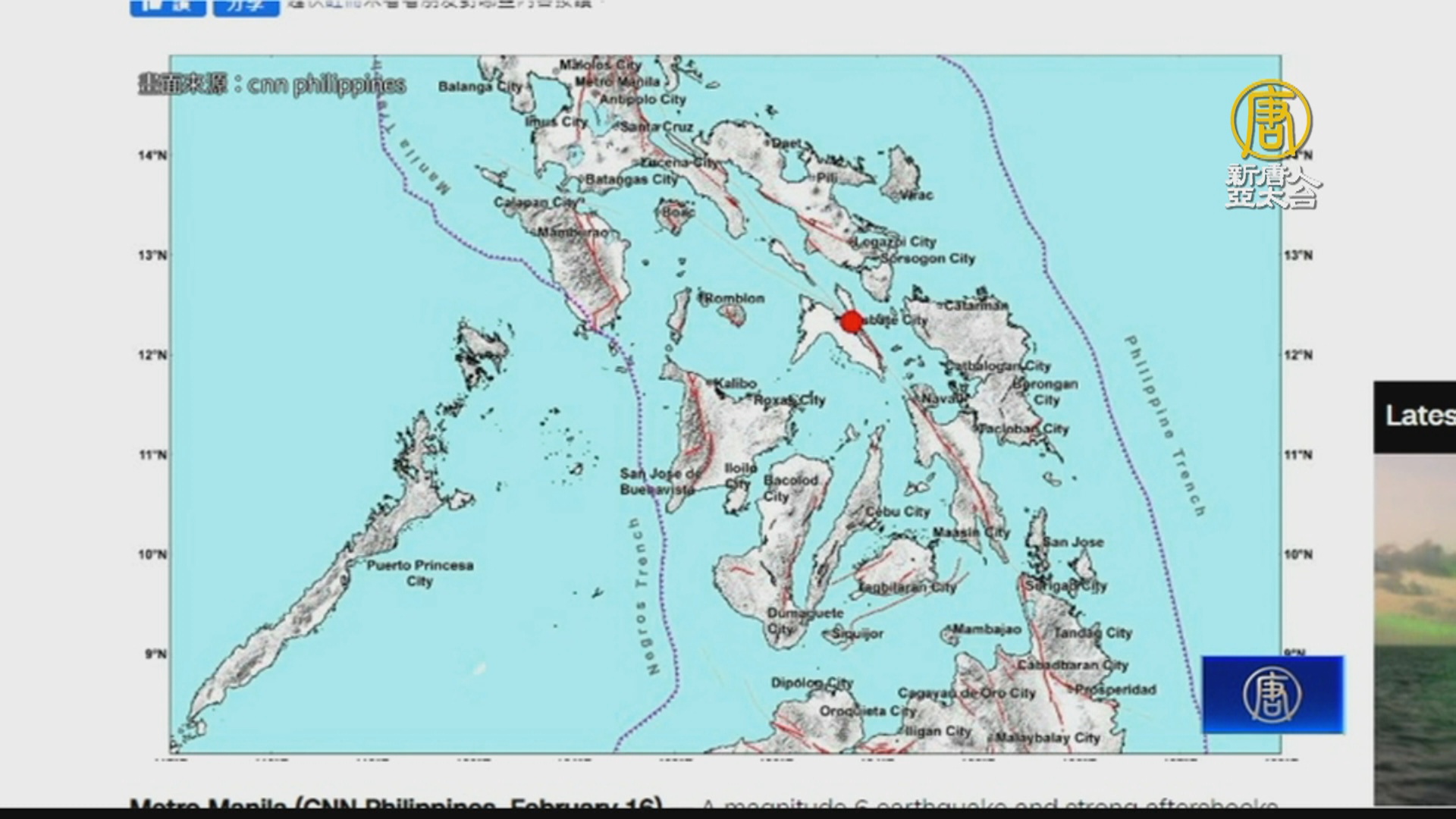Click the Legazpi City map label
1456x819 pixels.
(x=896, y=242)
